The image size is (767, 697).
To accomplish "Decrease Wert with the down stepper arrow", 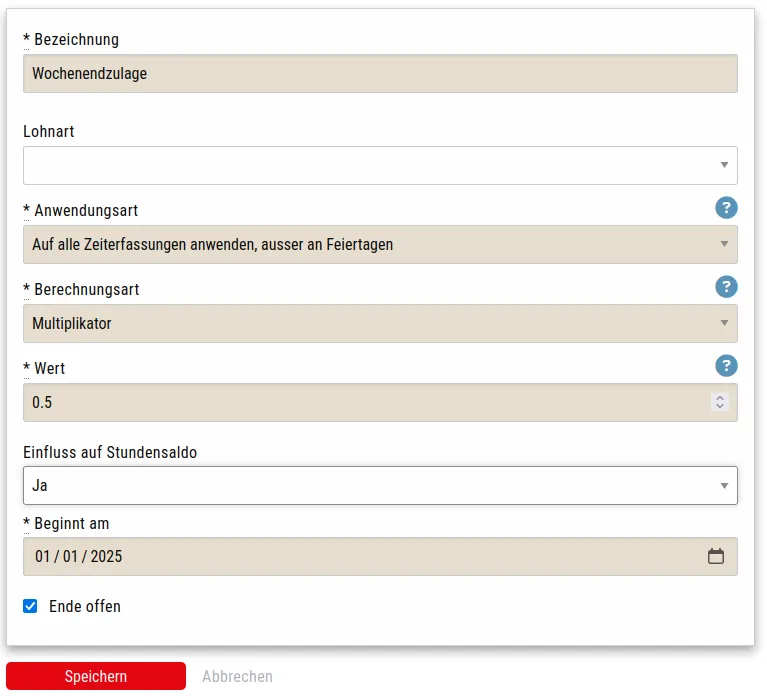I will click(719, 407).
